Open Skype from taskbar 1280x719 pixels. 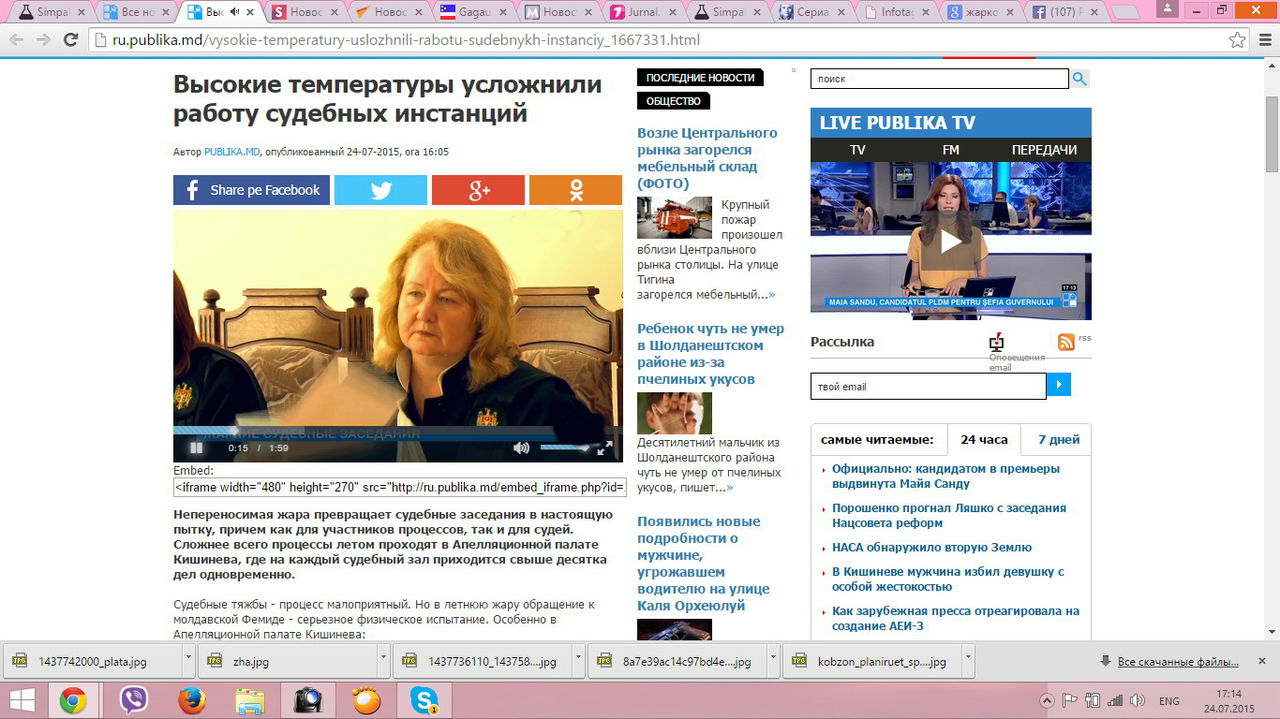point(424,700)
